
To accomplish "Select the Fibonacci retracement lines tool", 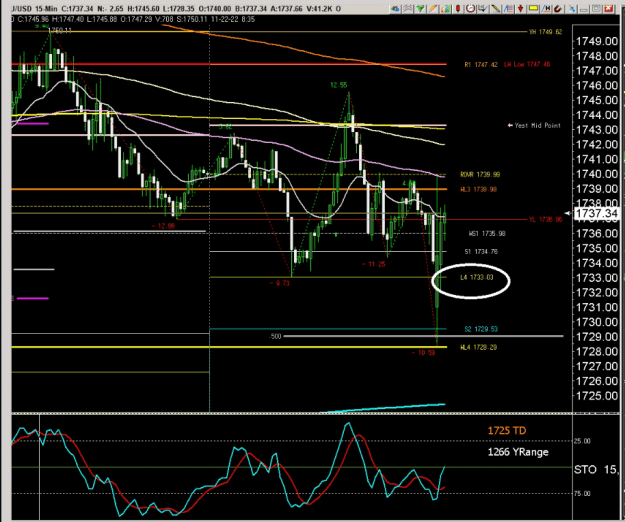I will (508, 8).
